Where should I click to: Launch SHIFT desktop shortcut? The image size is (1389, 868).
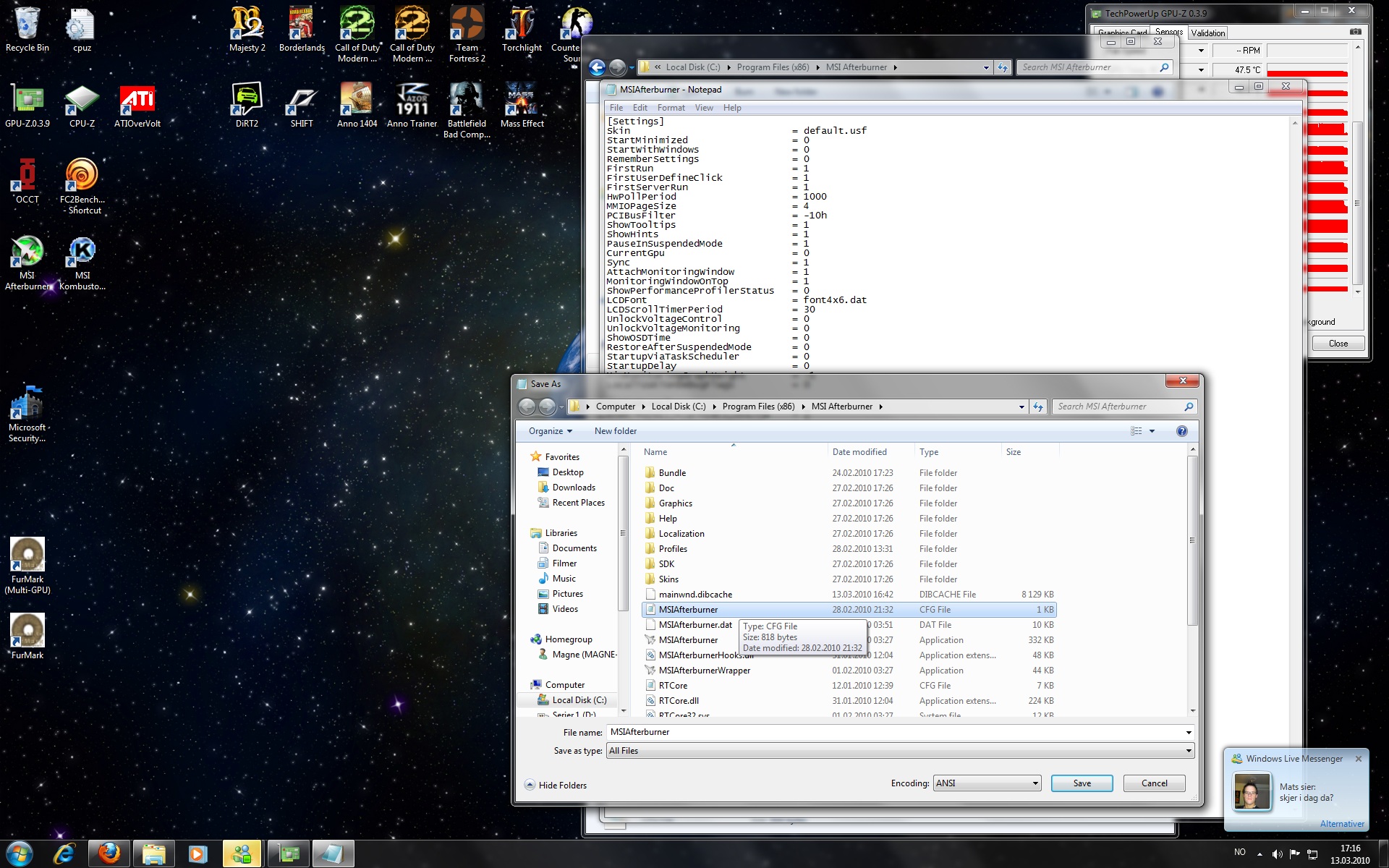pos(302,106)
